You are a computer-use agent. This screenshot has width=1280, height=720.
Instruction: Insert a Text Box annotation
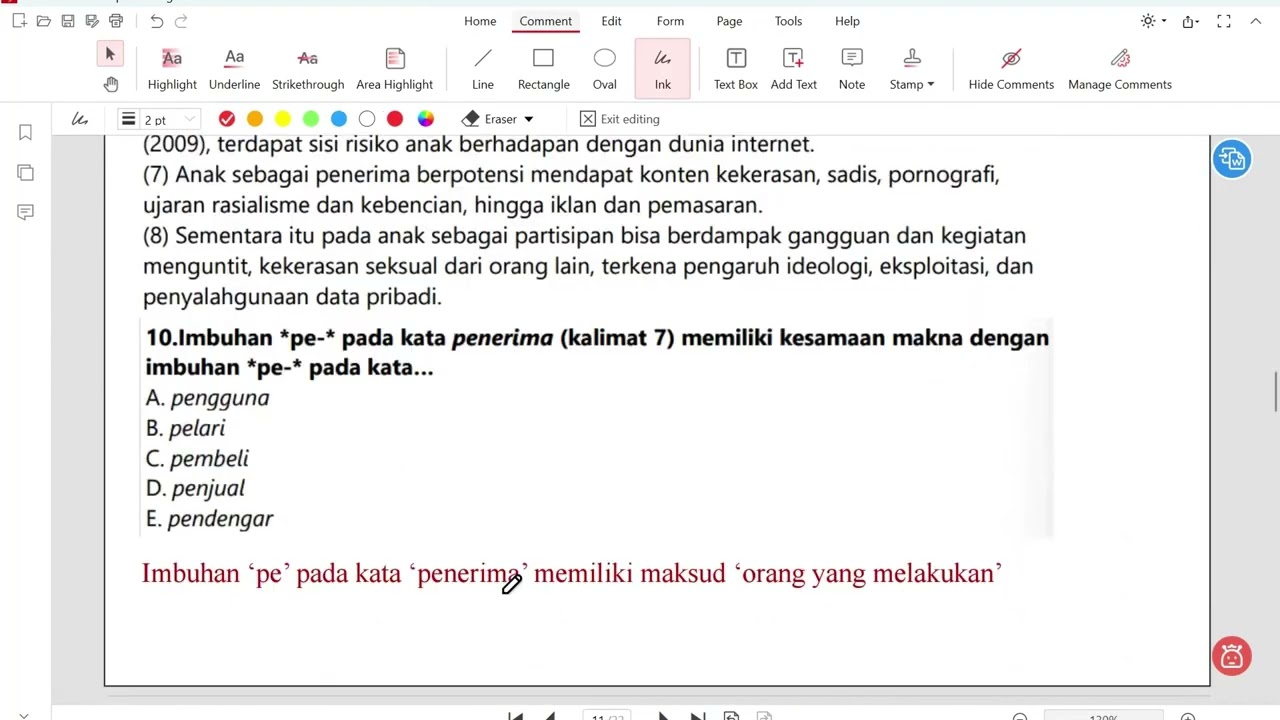click(736, 70)
